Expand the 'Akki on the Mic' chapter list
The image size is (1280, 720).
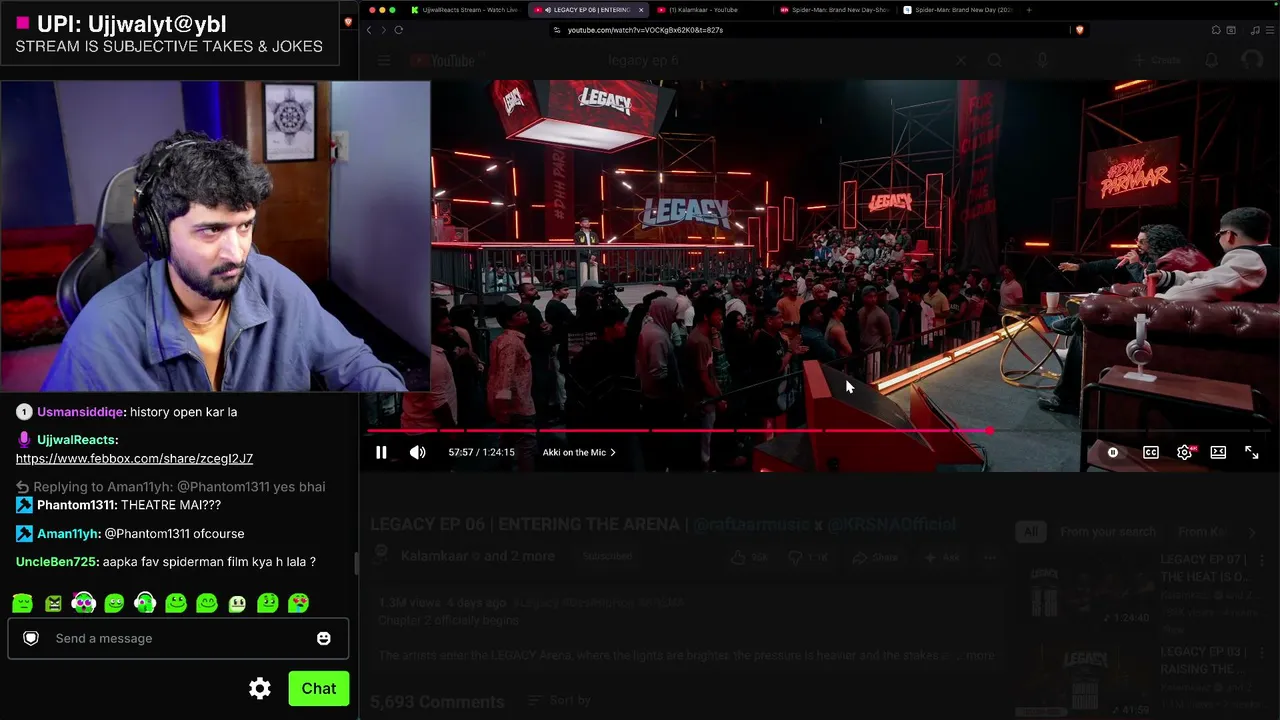[x=579, y=452]
